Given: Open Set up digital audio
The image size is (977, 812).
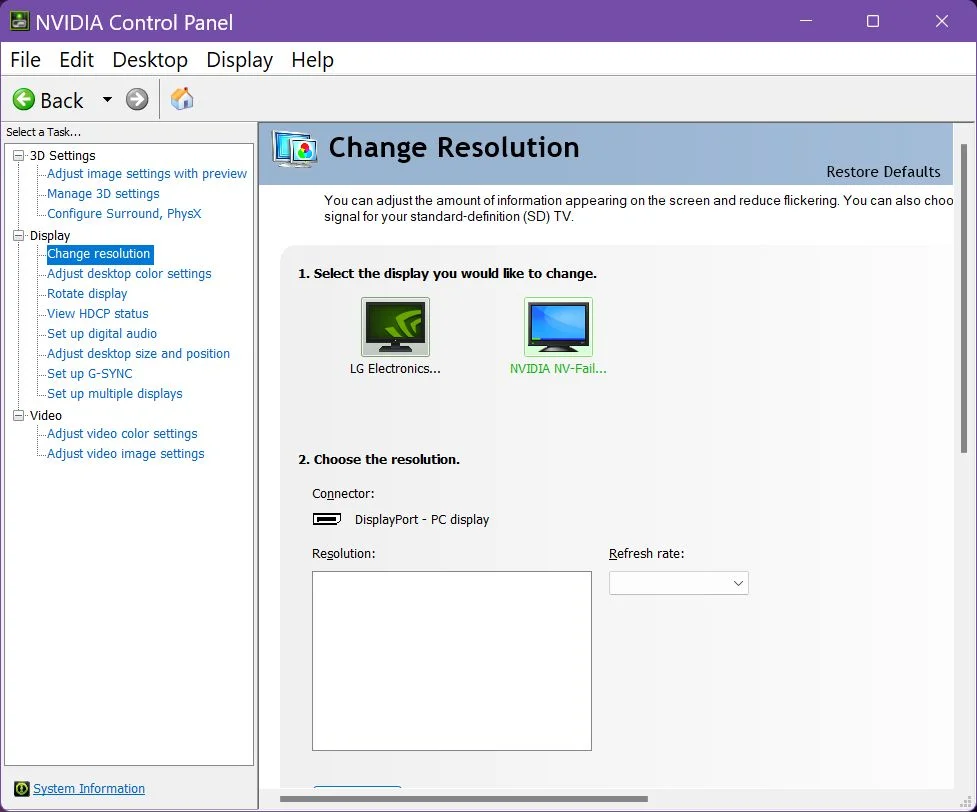Looking at the screenshot, I should coord(102,333).
